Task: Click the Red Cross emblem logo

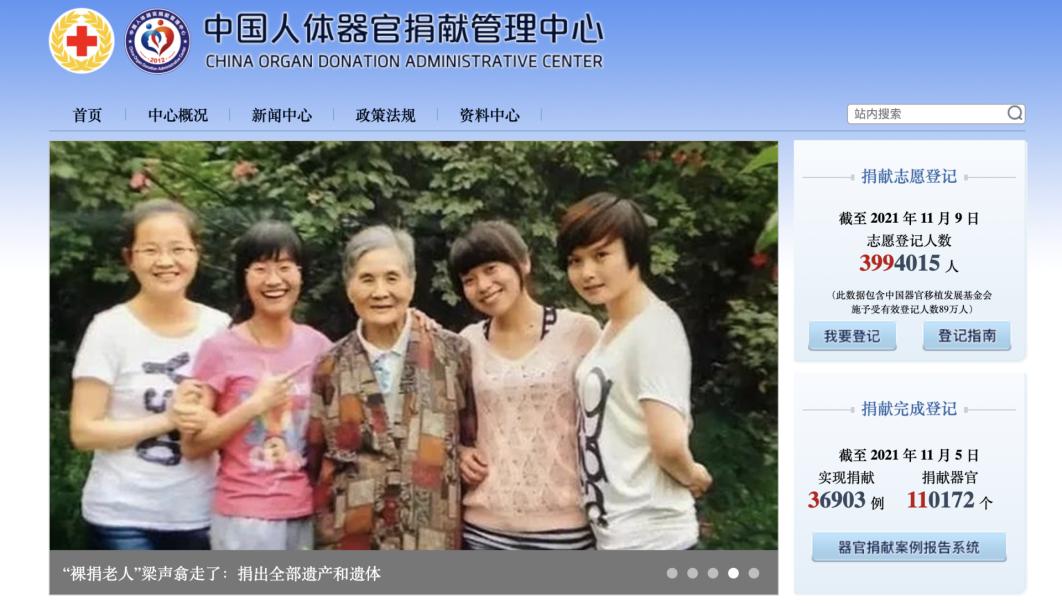Action: click(81, 41)
